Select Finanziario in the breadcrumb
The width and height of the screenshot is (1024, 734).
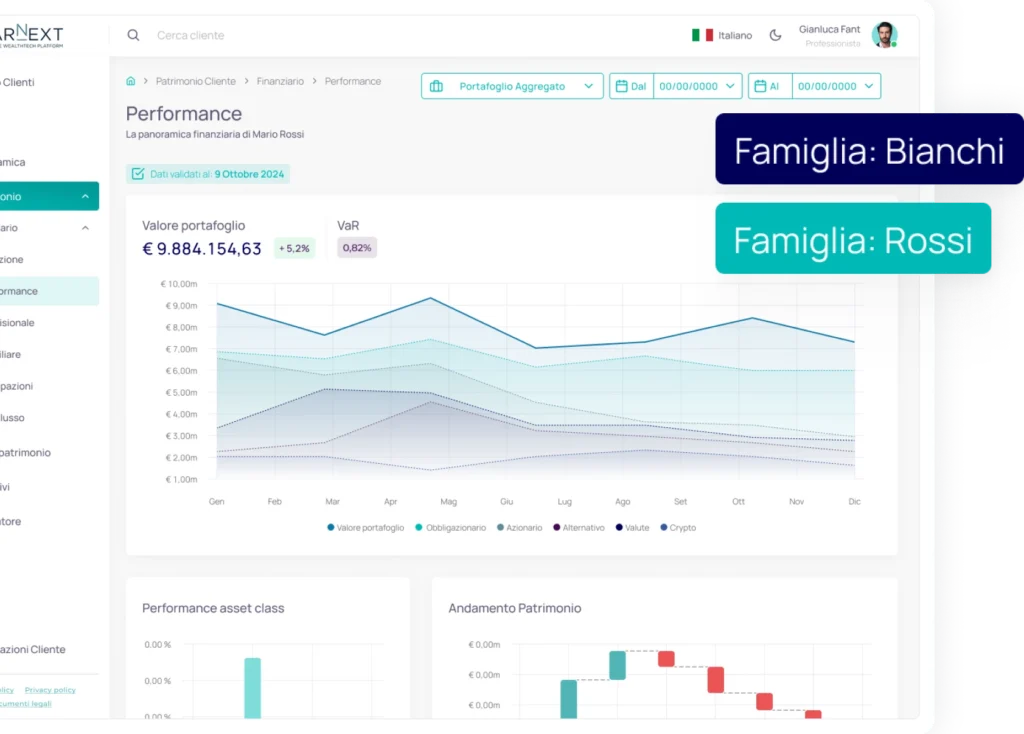click(280, 81)
